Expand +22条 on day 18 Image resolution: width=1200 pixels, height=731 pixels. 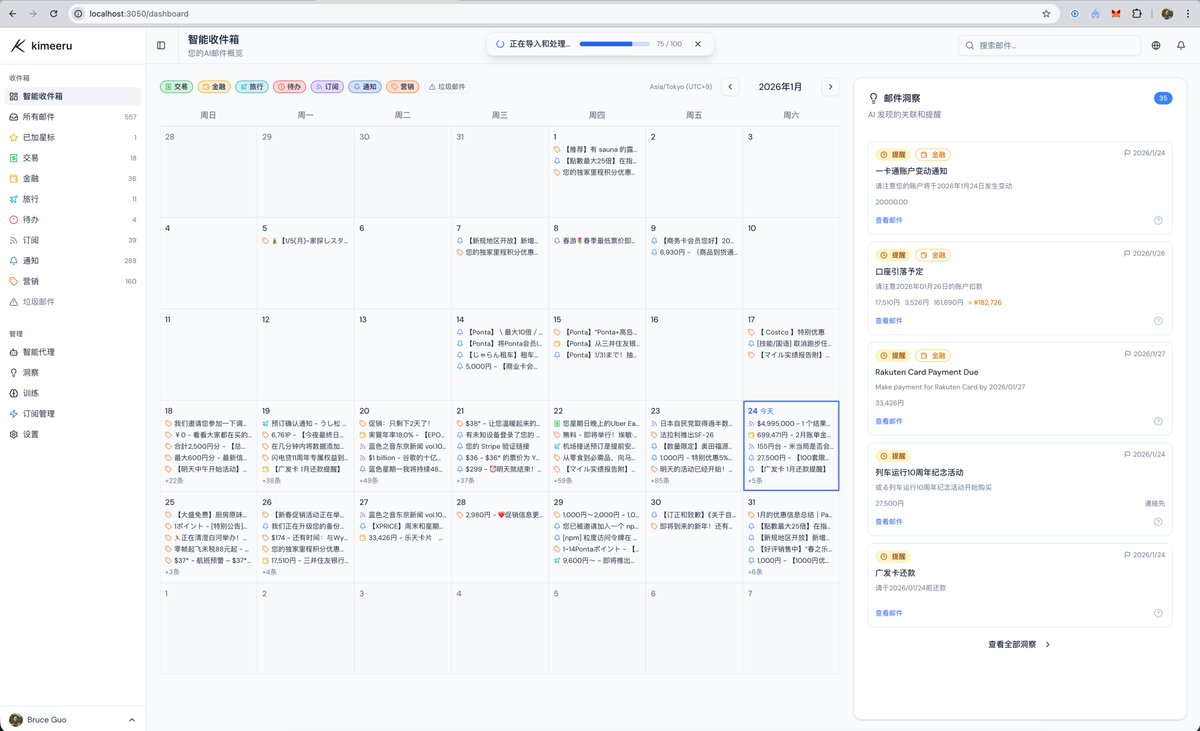tap(174, 481)
